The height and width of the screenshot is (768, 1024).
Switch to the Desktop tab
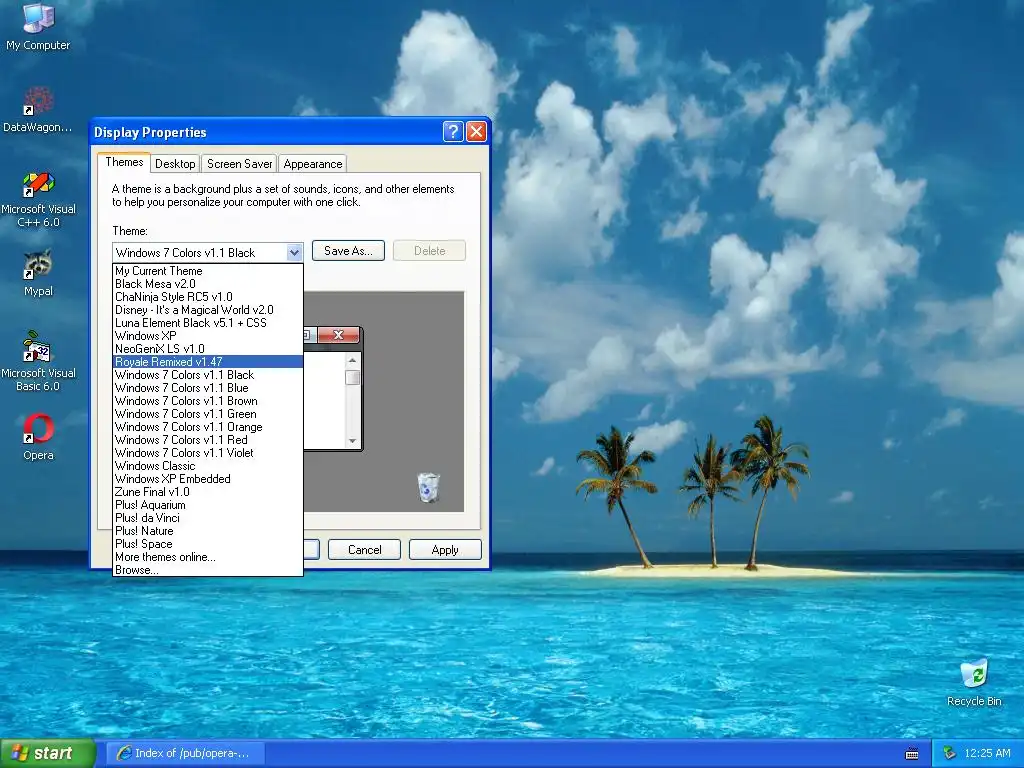[x=175, y=164]
